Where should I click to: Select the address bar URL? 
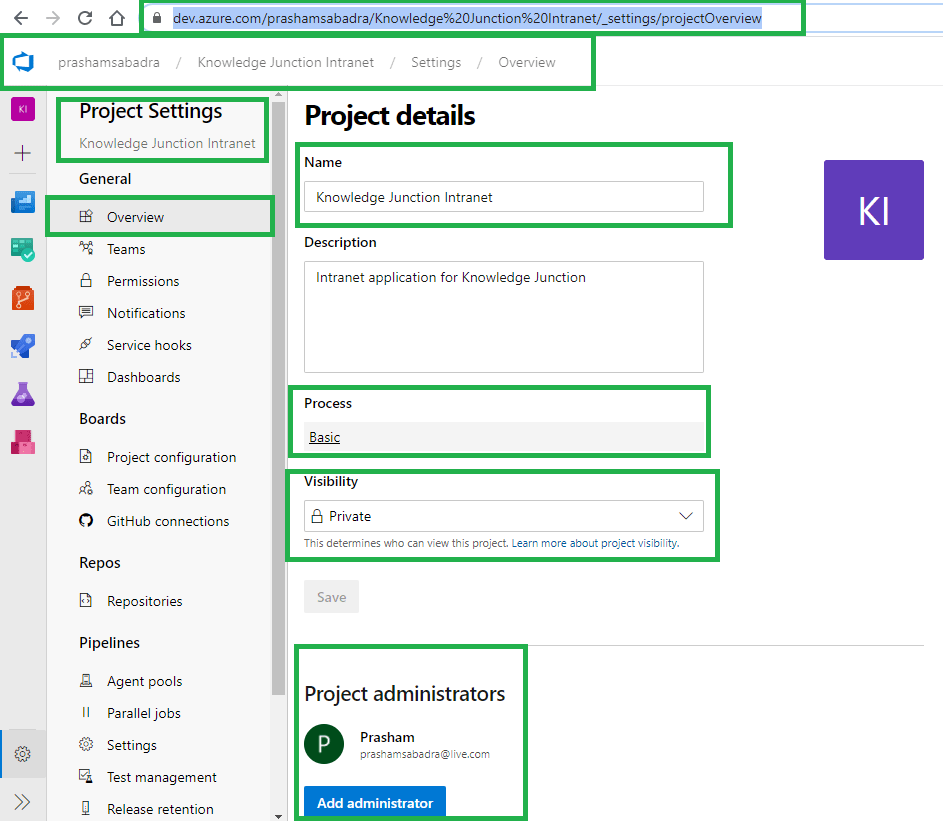click(467, 18)
